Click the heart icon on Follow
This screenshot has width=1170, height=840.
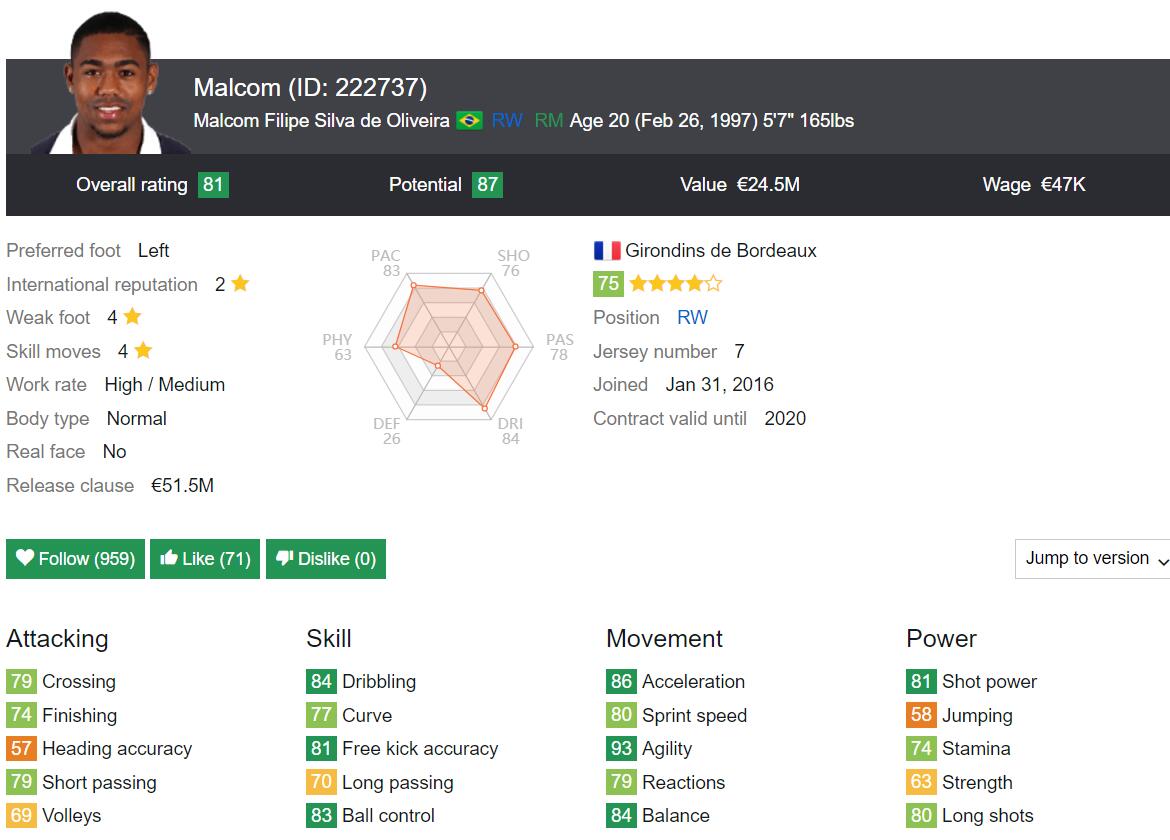click(x=25, y=558)
